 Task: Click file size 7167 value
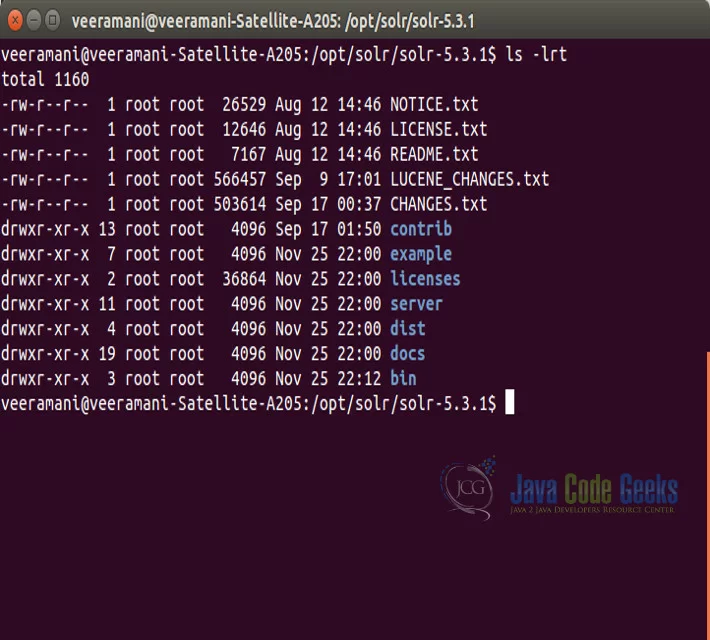tap(249, 154)
